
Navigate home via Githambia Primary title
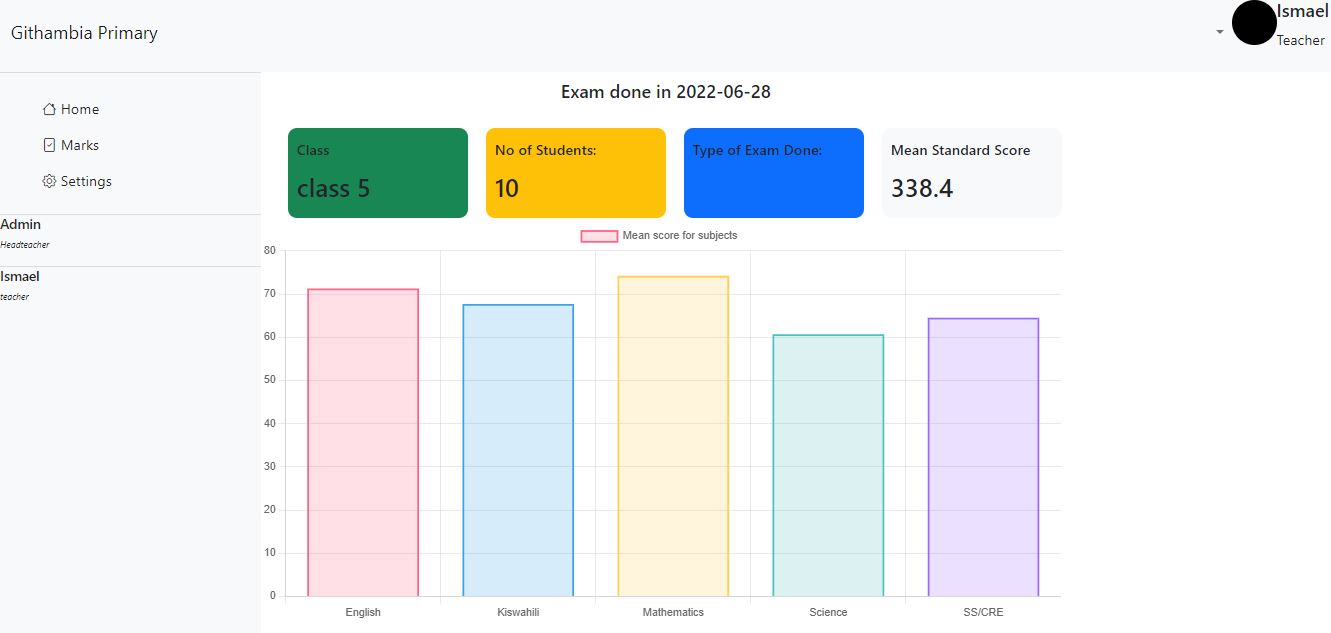pos(84,32)
